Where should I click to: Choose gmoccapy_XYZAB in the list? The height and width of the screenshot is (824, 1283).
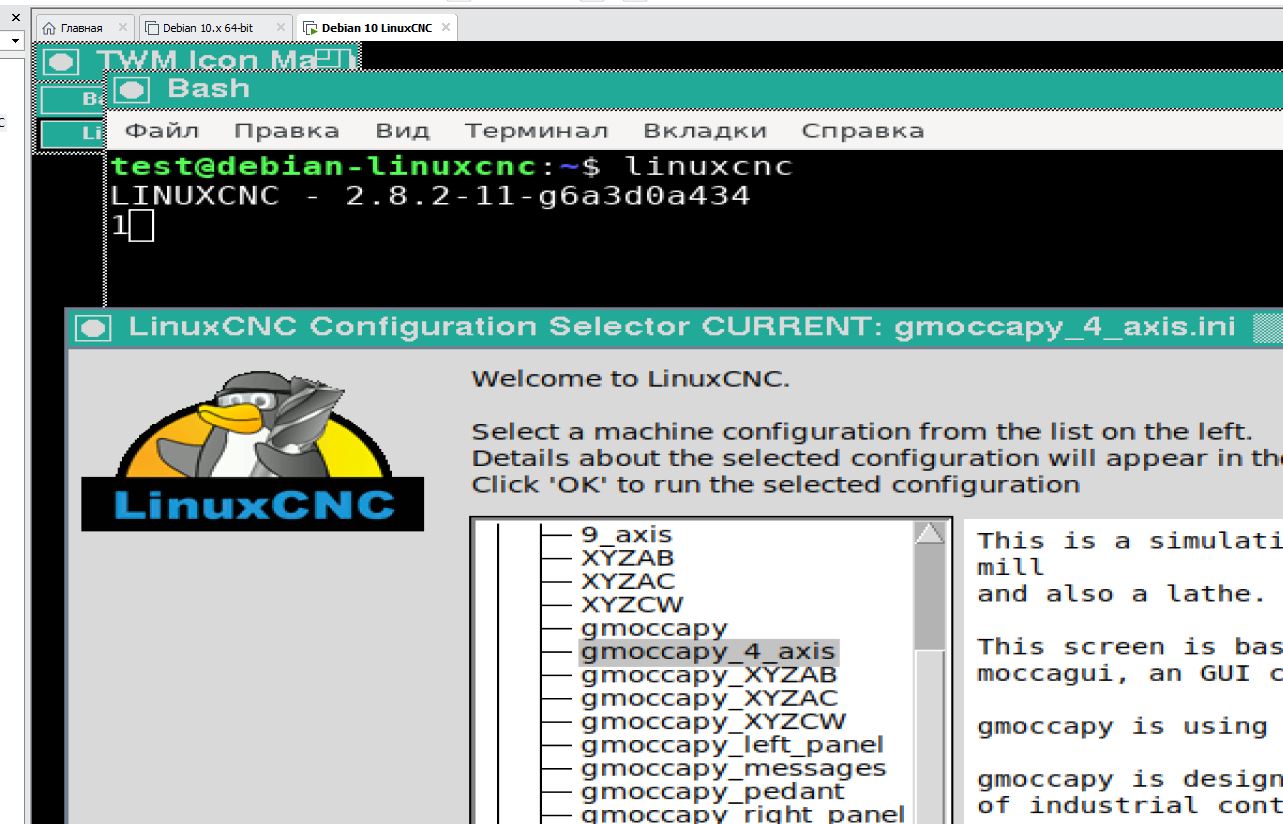pyautogui.click(x=709, y=675)
